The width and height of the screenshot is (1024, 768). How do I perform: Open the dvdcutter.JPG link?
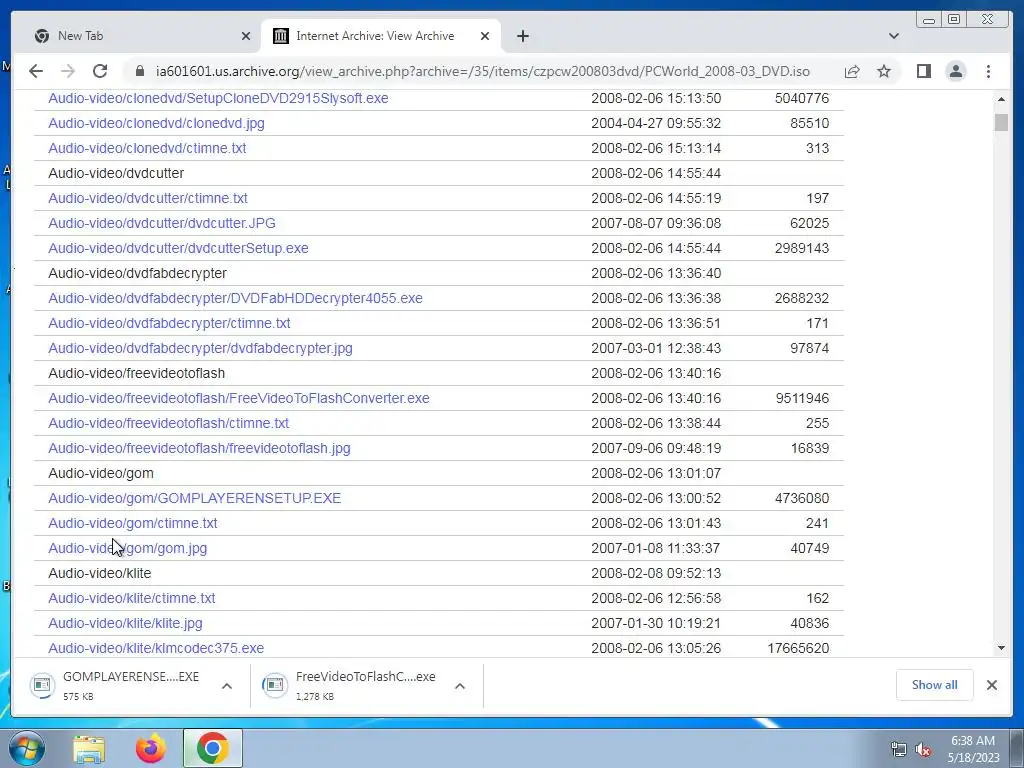[x=162, y=223]
